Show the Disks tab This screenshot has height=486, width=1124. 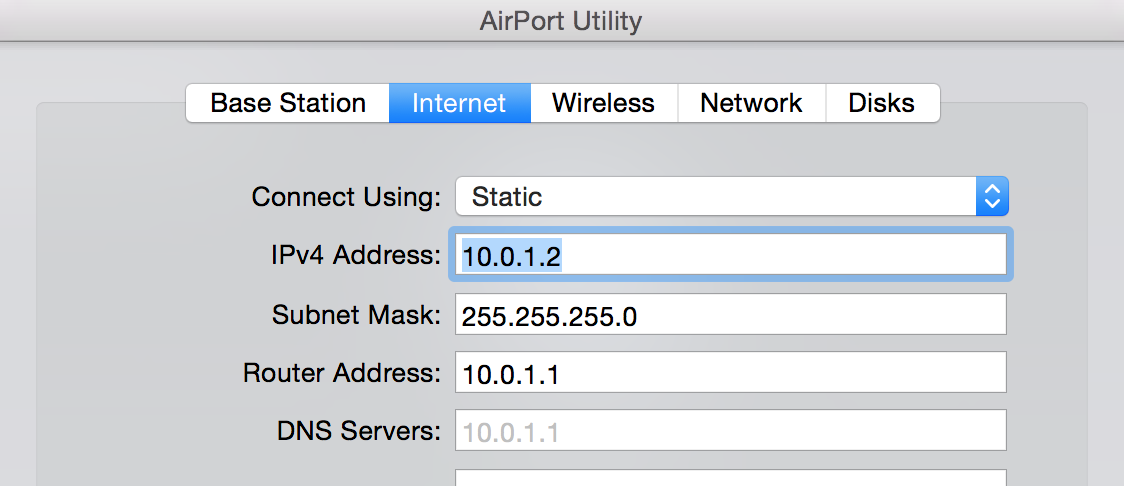click(x=881, y=103)
